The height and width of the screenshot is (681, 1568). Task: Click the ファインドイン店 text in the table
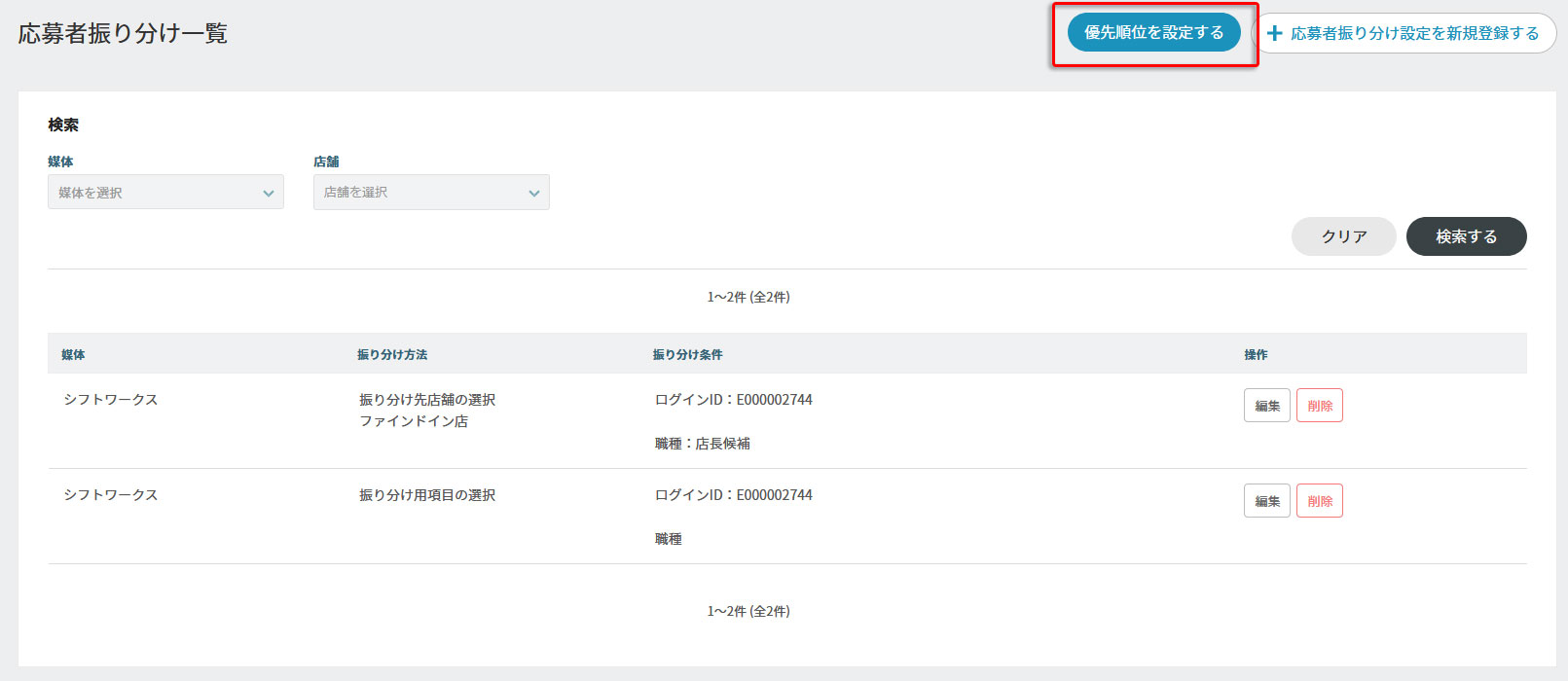tap(414, 421)
